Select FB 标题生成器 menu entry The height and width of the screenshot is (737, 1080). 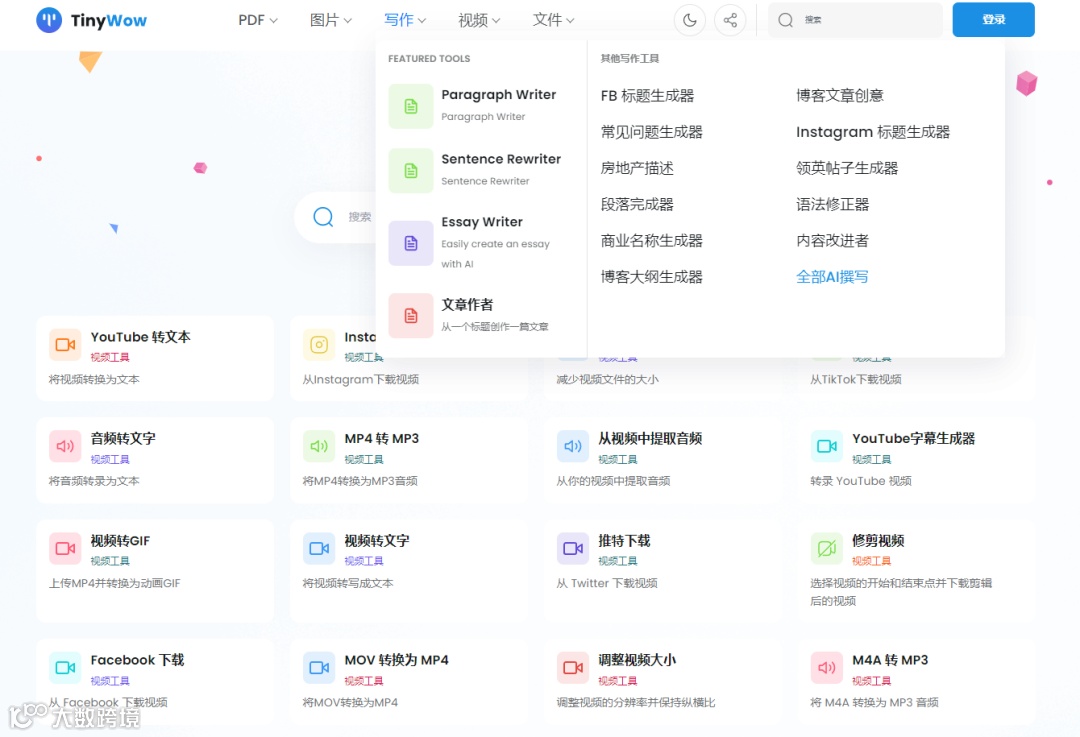(647, 96)
